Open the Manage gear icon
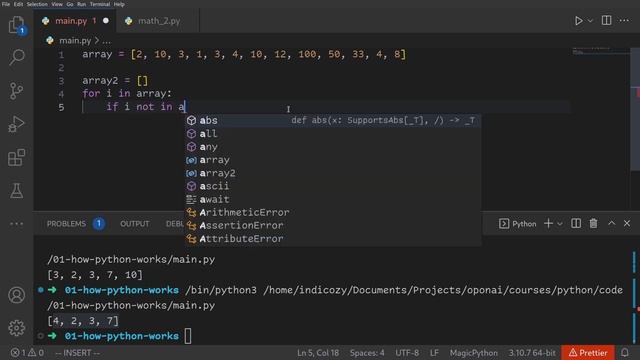640x360 pixels. 16,328
